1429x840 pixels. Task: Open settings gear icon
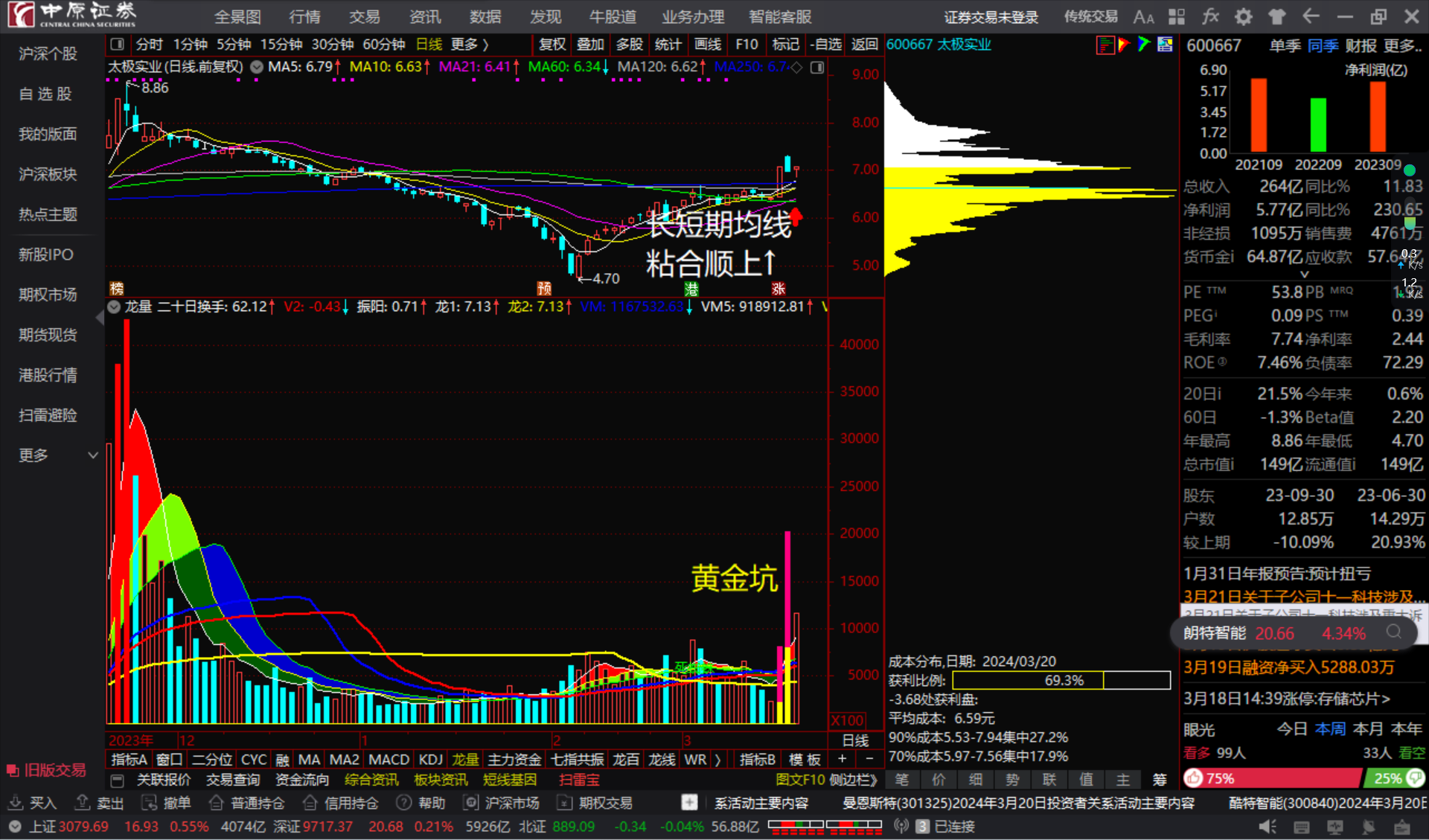click(x=1243, y=17)
